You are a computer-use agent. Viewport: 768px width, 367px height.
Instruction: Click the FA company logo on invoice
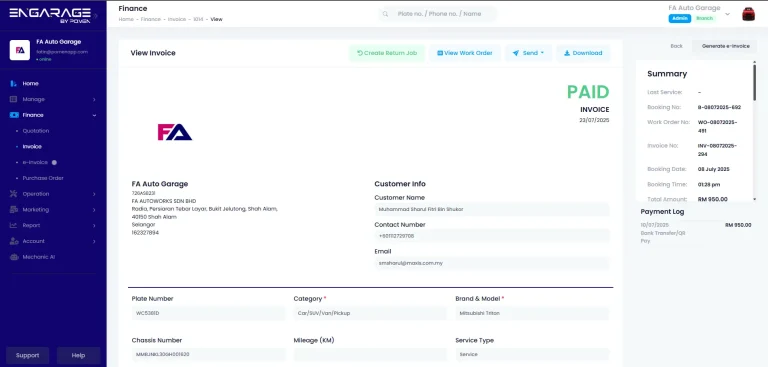pos(174,132)
